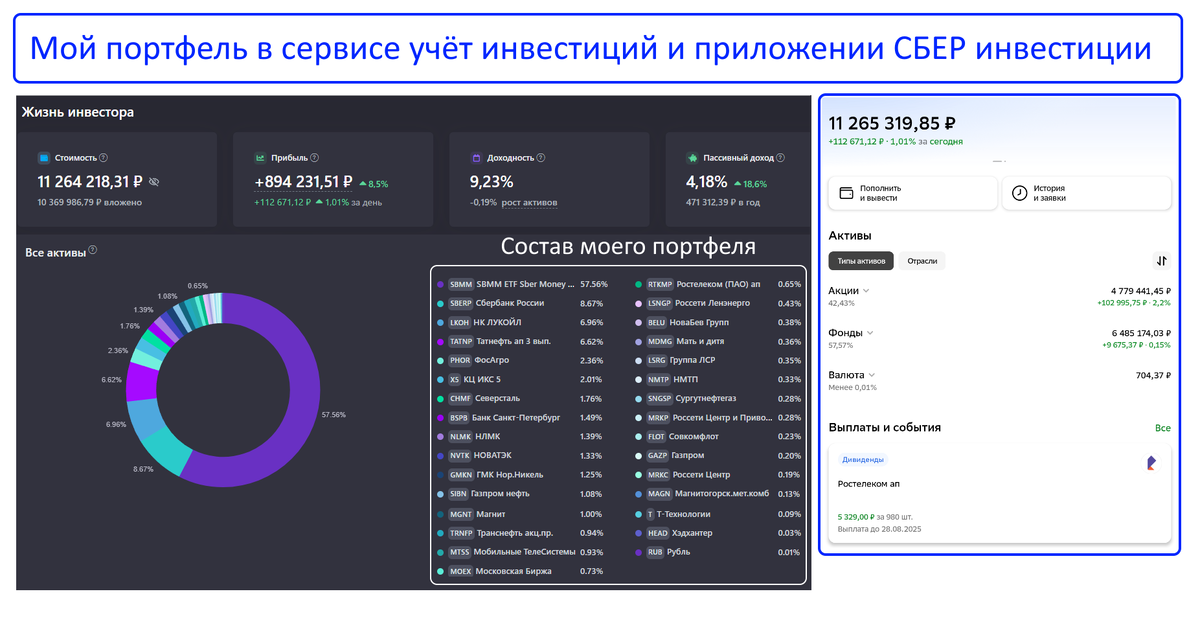The height and width of the screenshot is (620, 1200).
Task: Expand the Валюта asset group
Action: pyautogui.click(x=873, y=375)
